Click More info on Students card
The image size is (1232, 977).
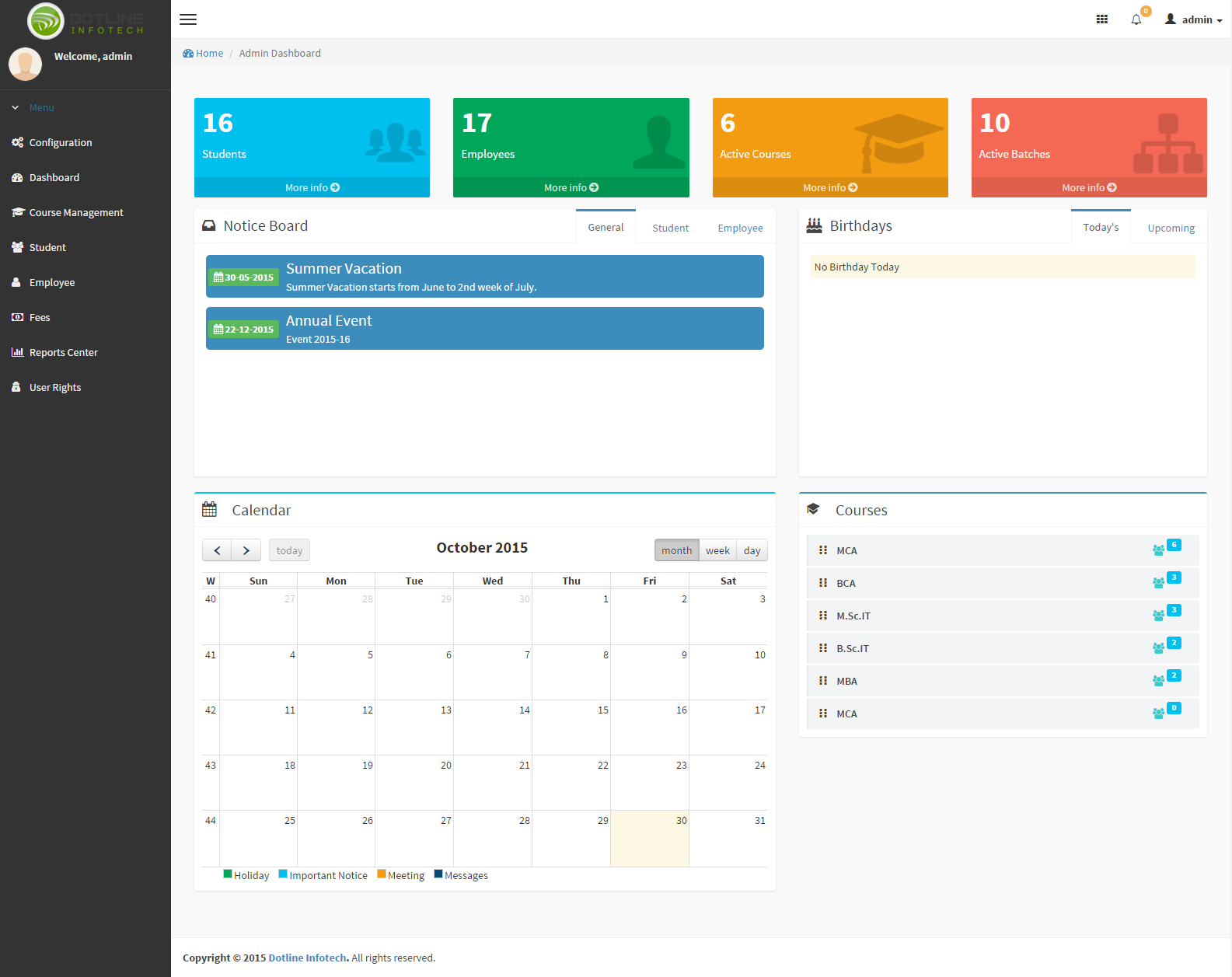point(312,187)
